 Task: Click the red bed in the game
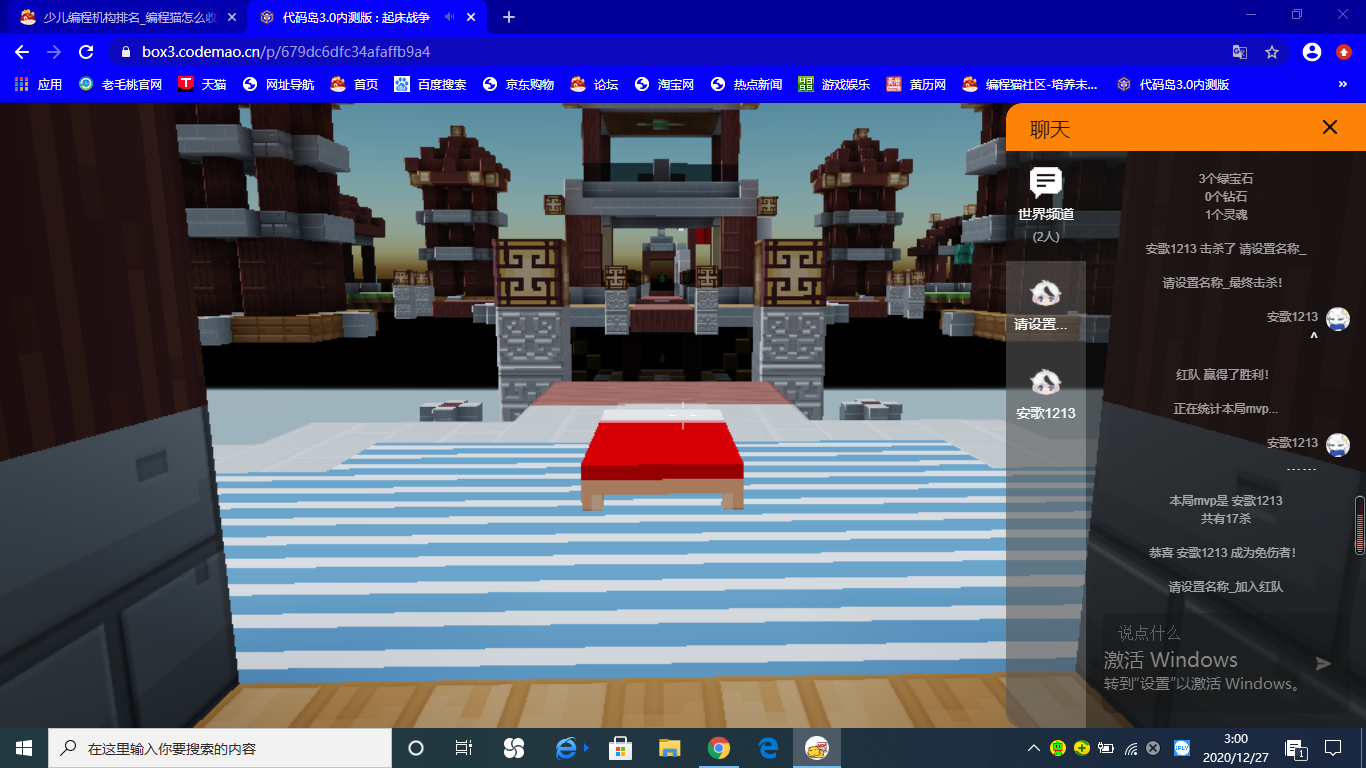663,460
